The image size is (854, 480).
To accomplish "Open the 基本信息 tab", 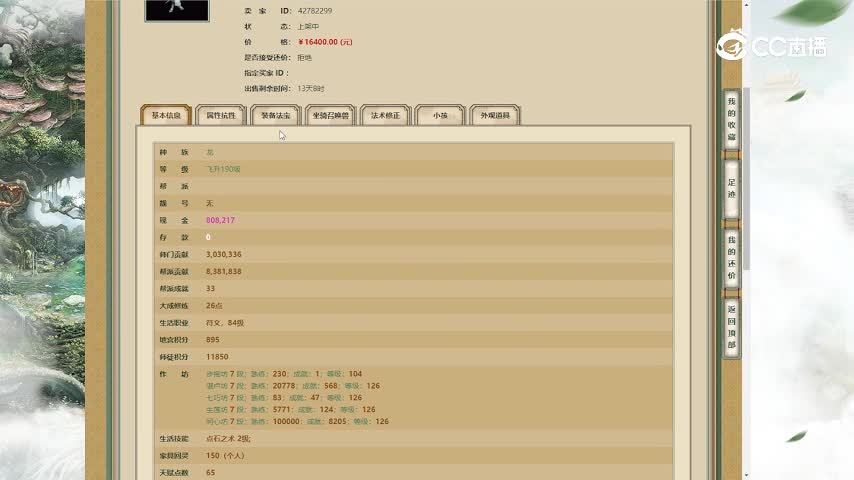I will 166,116.
